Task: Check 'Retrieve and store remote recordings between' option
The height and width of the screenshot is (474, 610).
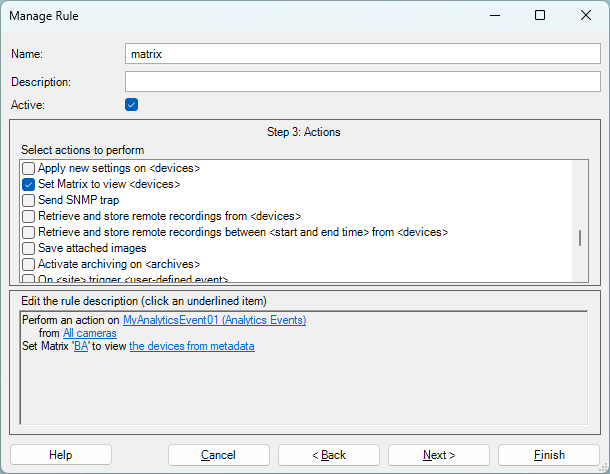Action: coord(29,232)
